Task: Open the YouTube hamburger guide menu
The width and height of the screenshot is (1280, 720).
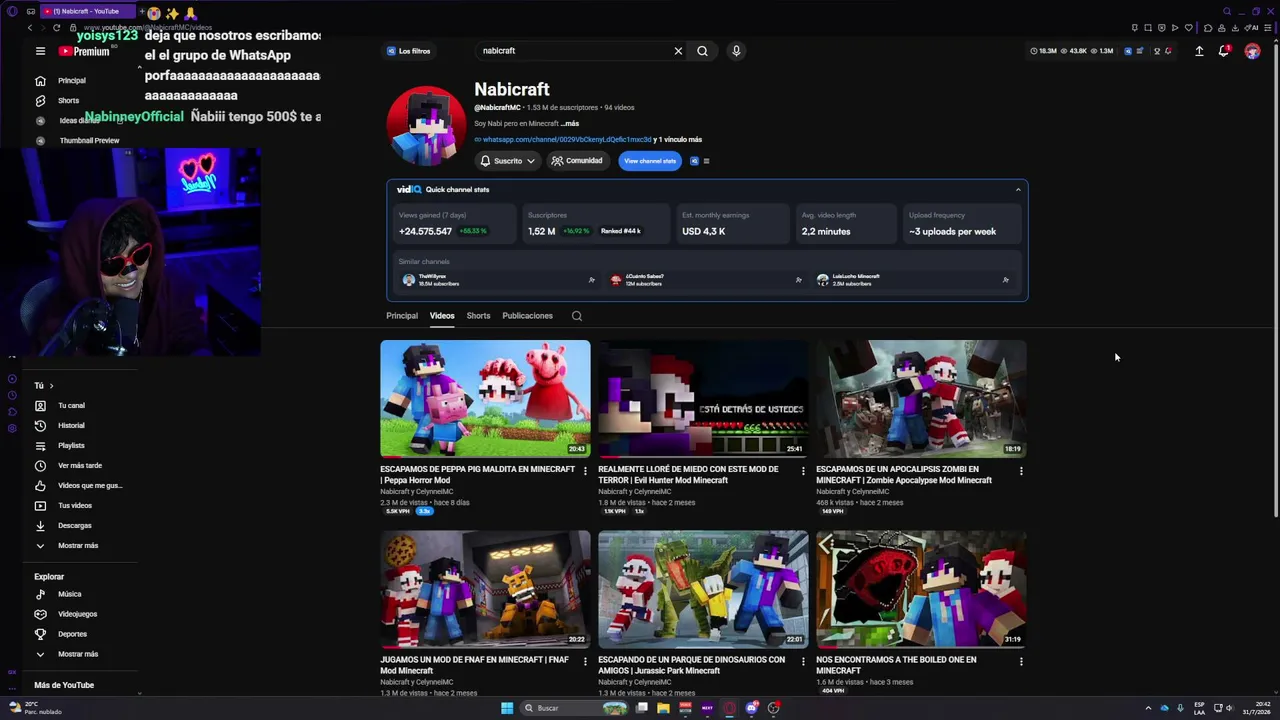Action: 40,51
